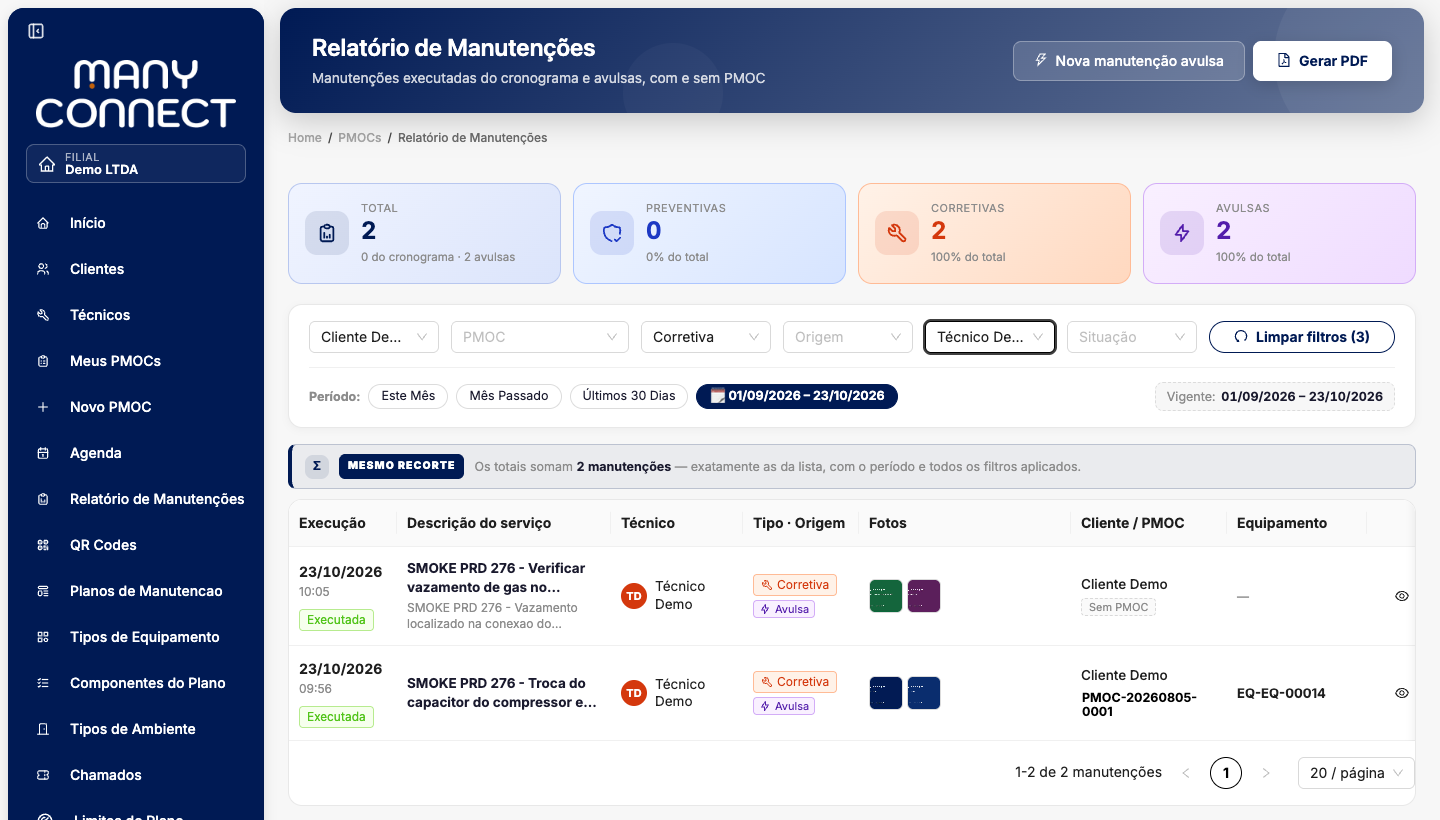Open the 20 / página page size dropdown
This screenshot has height=820, width=1440.
pos(1356,773)
